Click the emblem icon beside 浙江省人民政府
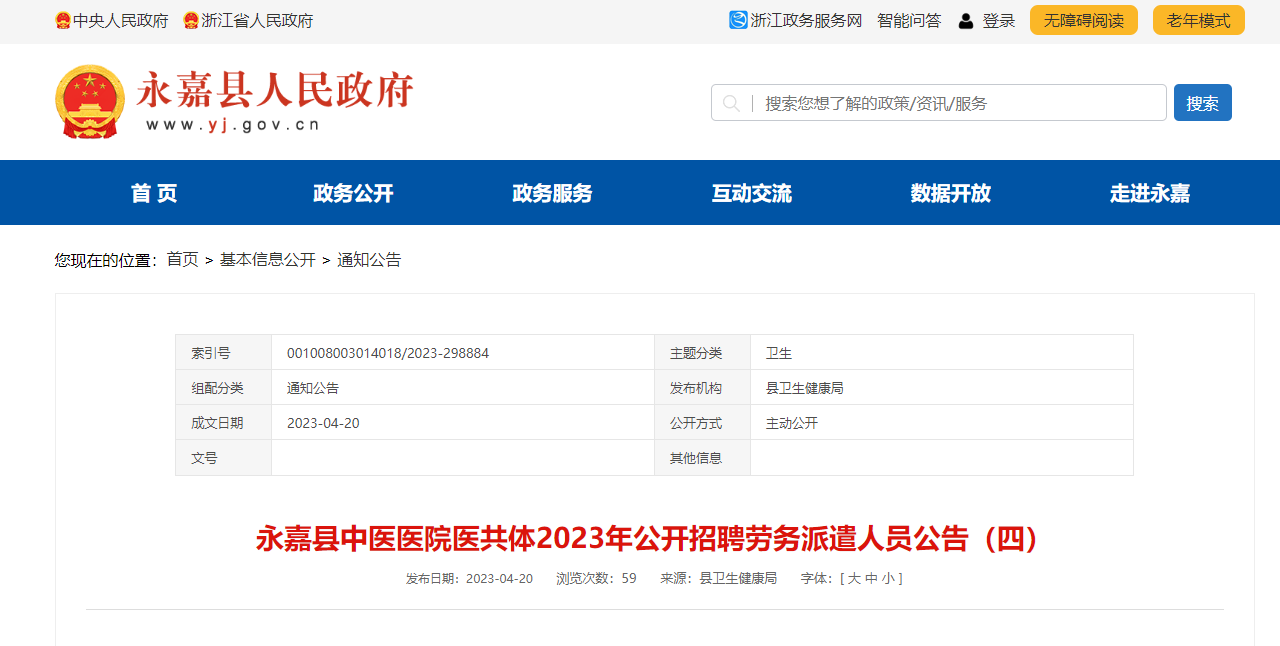 [x=191, y=21]
